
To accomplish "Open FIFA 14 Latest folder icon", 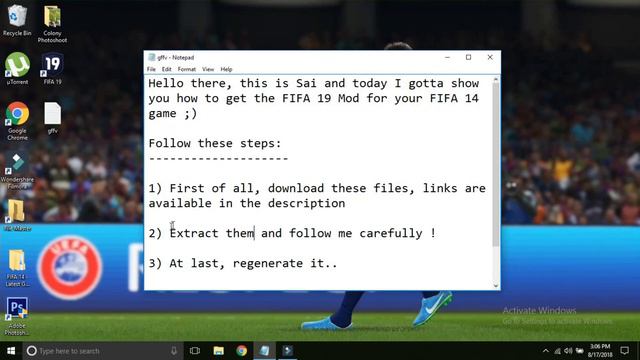I will click(17, 268).
